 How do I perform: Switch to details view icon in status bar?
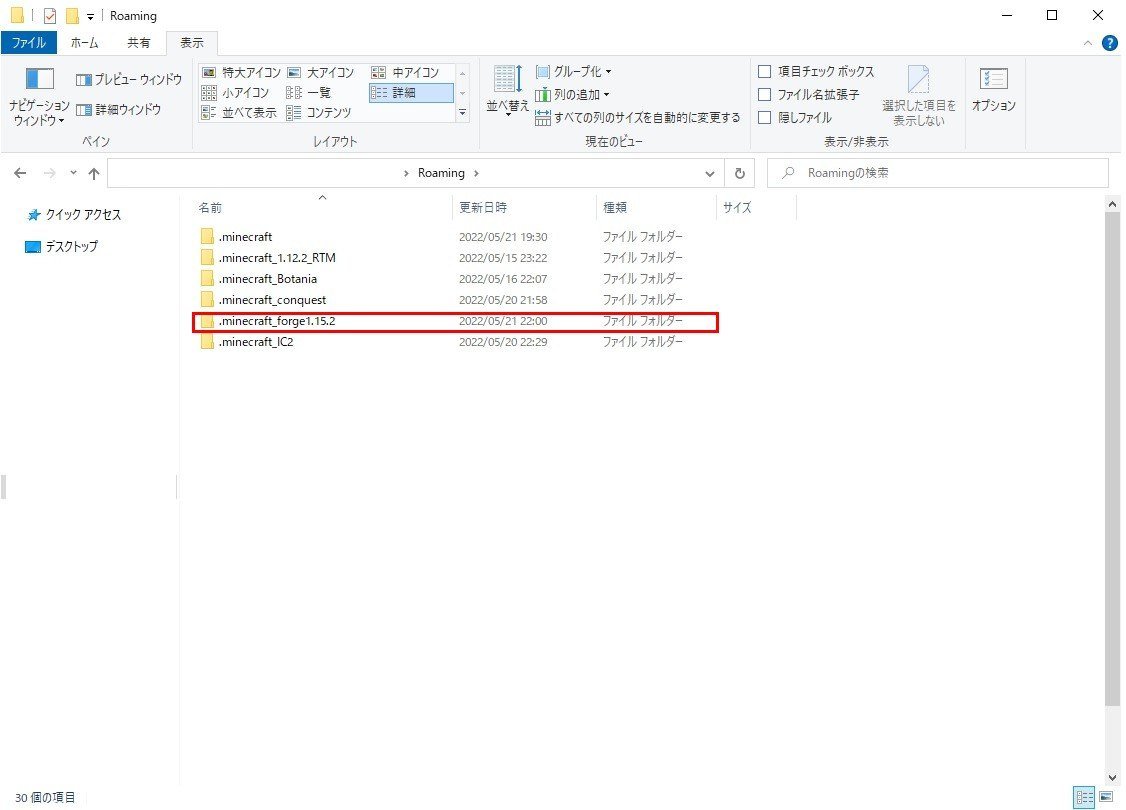[x=1084, y=797]
